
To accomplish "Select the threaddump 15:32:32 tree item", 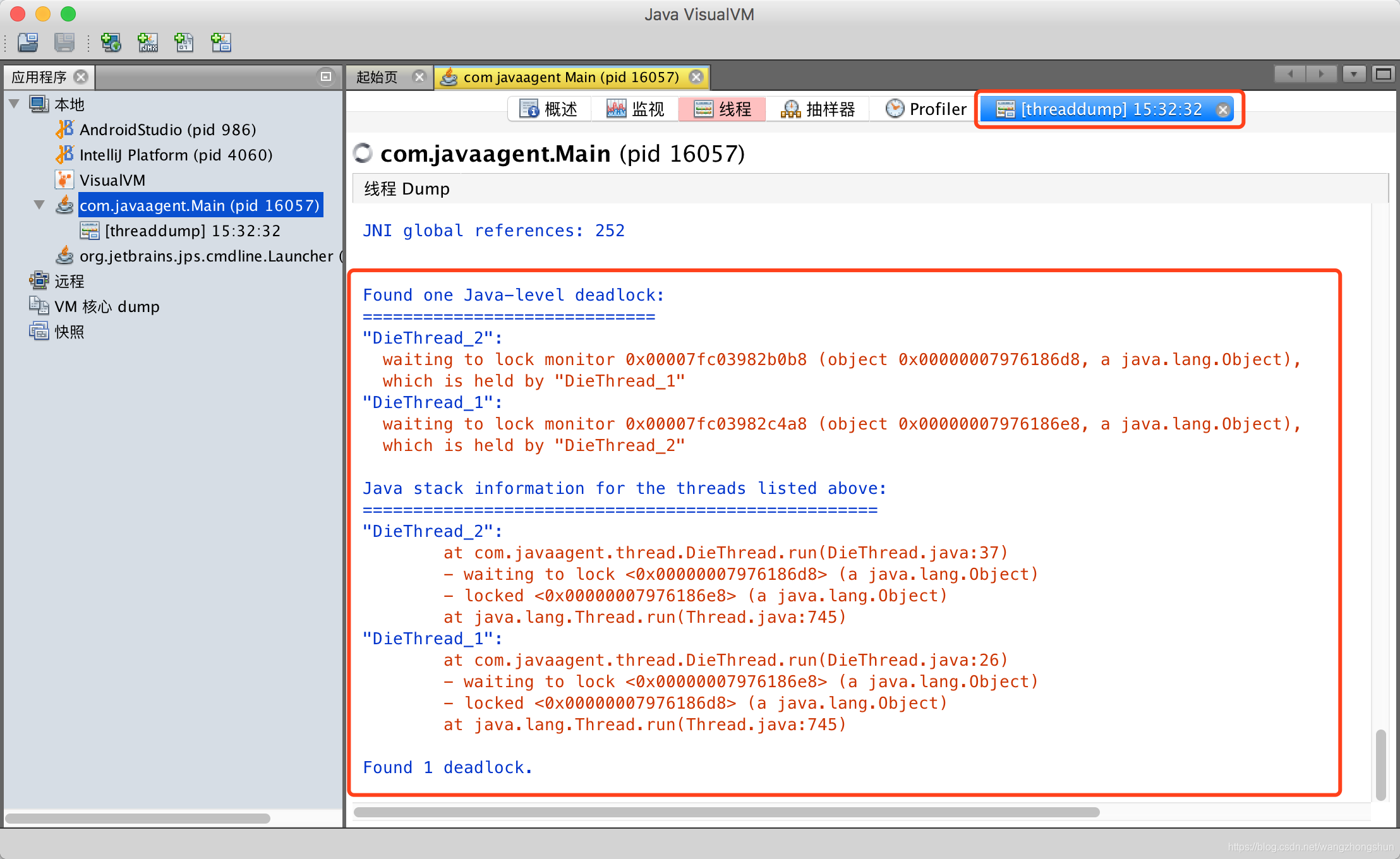I will click(x=192, y=231).
